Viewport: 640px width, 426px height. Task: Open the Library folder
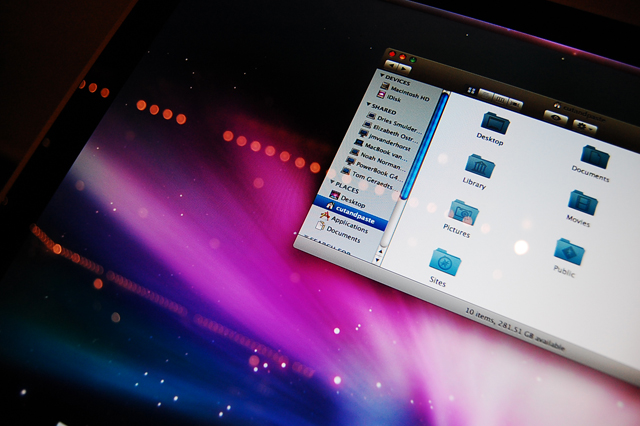(x=477, y=165)
